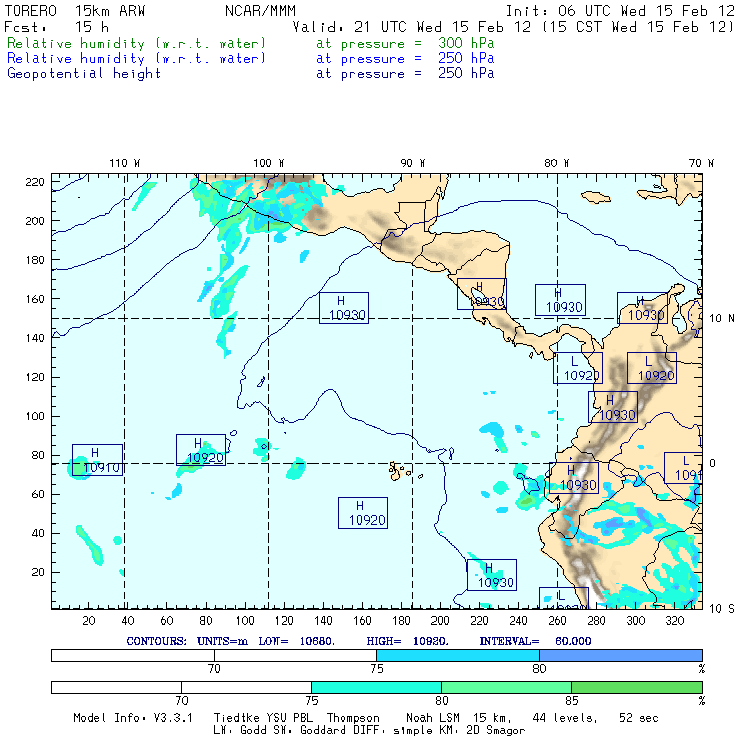
Task: Click the '320' tick label on the bottom axis
Action: point(674,621)
